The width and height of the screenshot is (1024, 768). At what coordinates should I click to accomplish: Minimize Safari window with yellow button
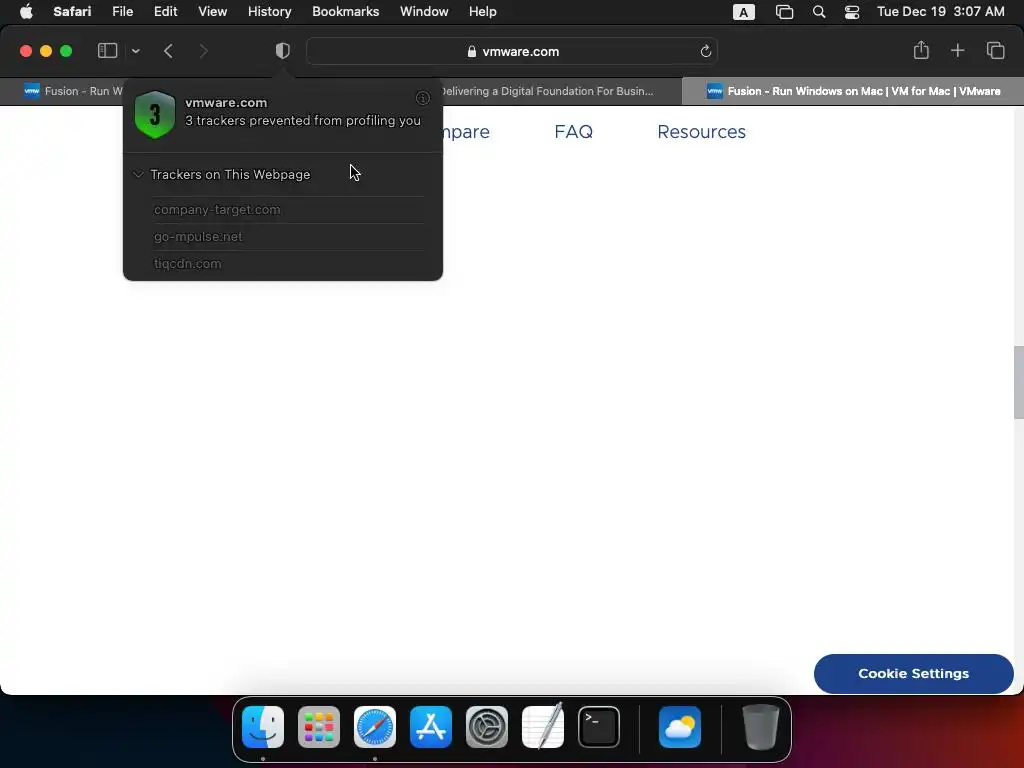click(46, 51)
